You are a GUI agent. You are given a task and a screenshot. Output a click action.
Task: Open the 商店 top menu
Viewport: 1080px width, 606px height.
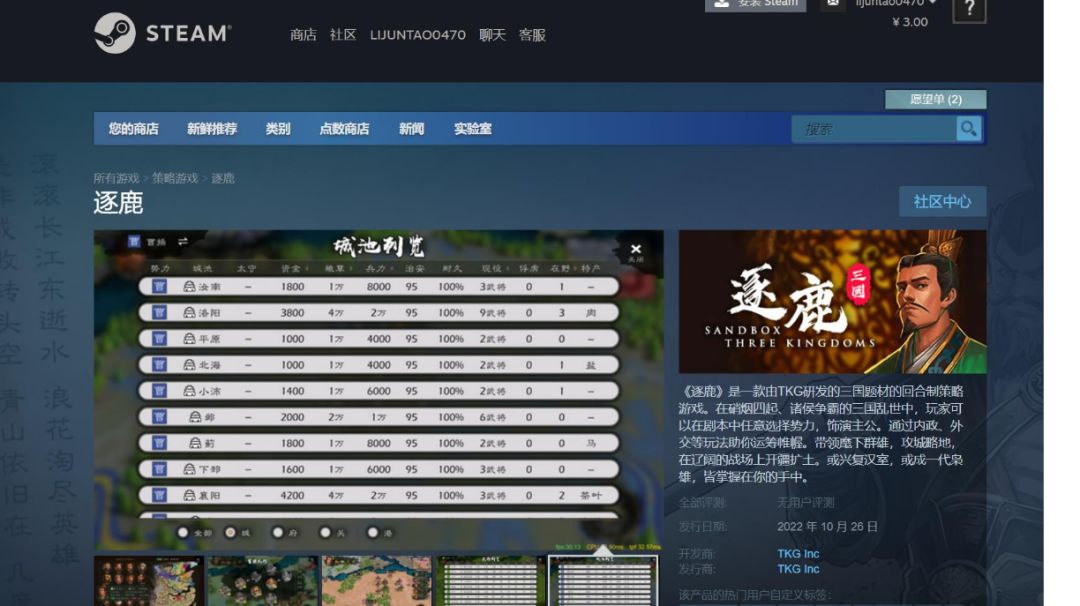[303, 35]
